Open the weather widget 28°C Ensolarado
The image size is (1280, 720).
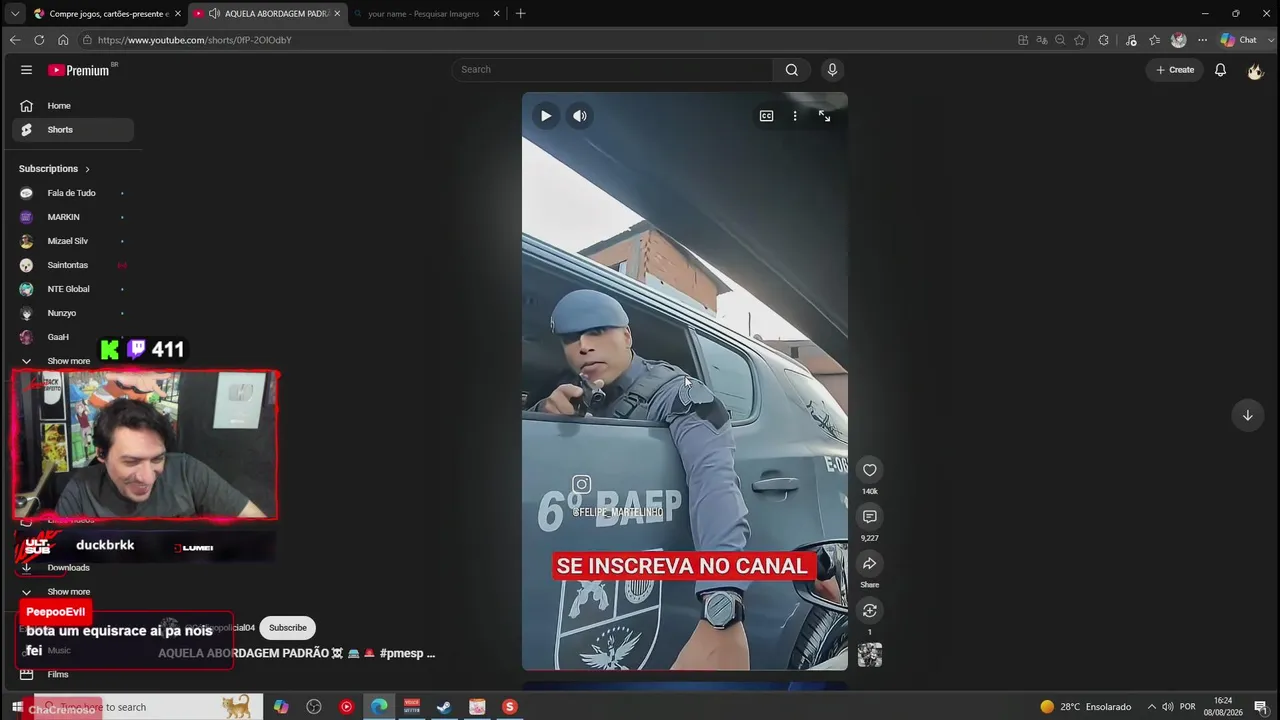[1085, 707]
